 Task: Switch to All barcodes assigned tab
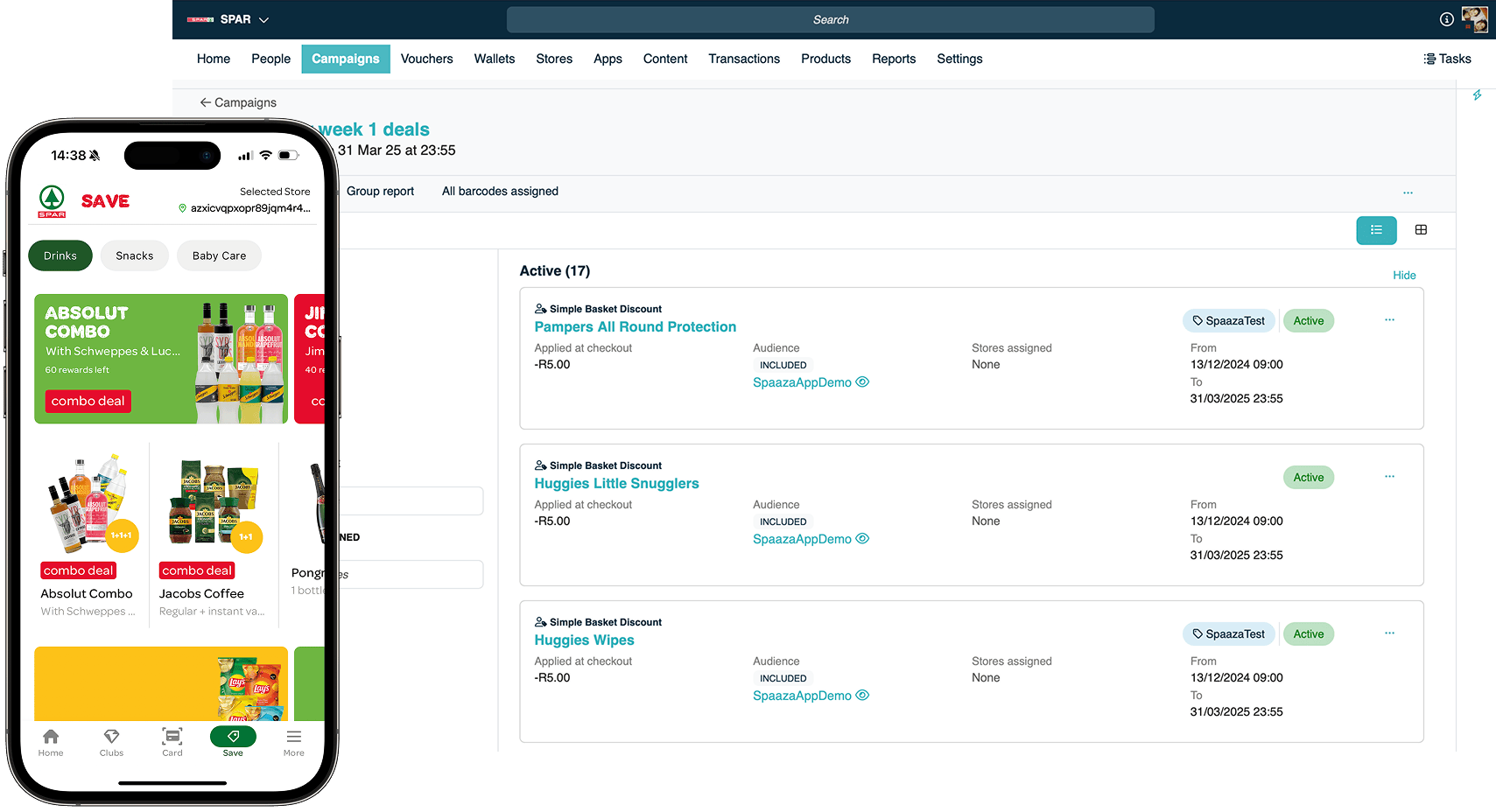tap(500, 192)
